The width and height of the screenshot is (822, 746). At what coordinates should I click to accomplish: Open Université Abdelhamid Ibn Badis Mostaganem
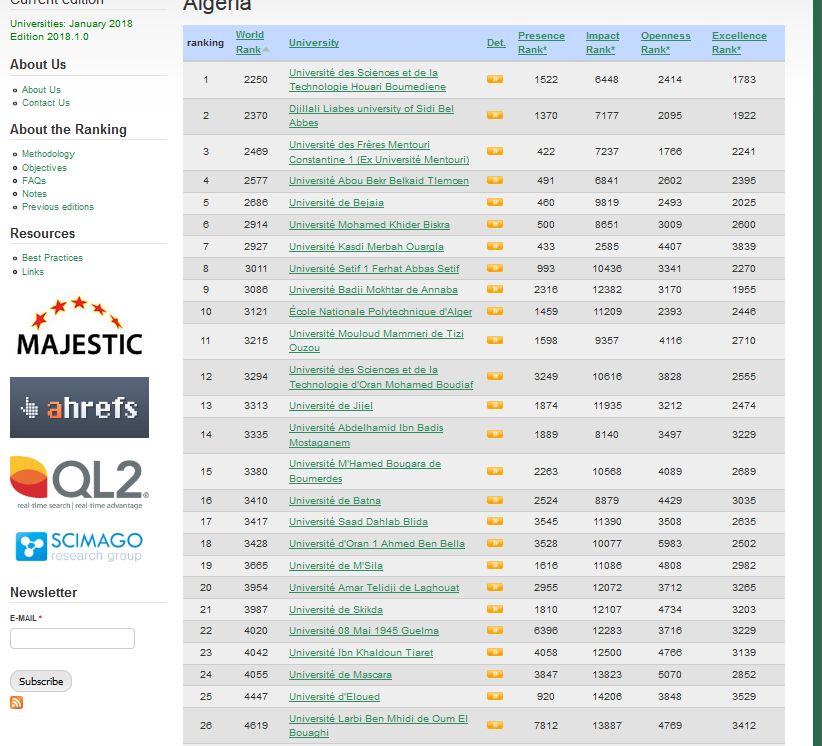click(366, 435)
